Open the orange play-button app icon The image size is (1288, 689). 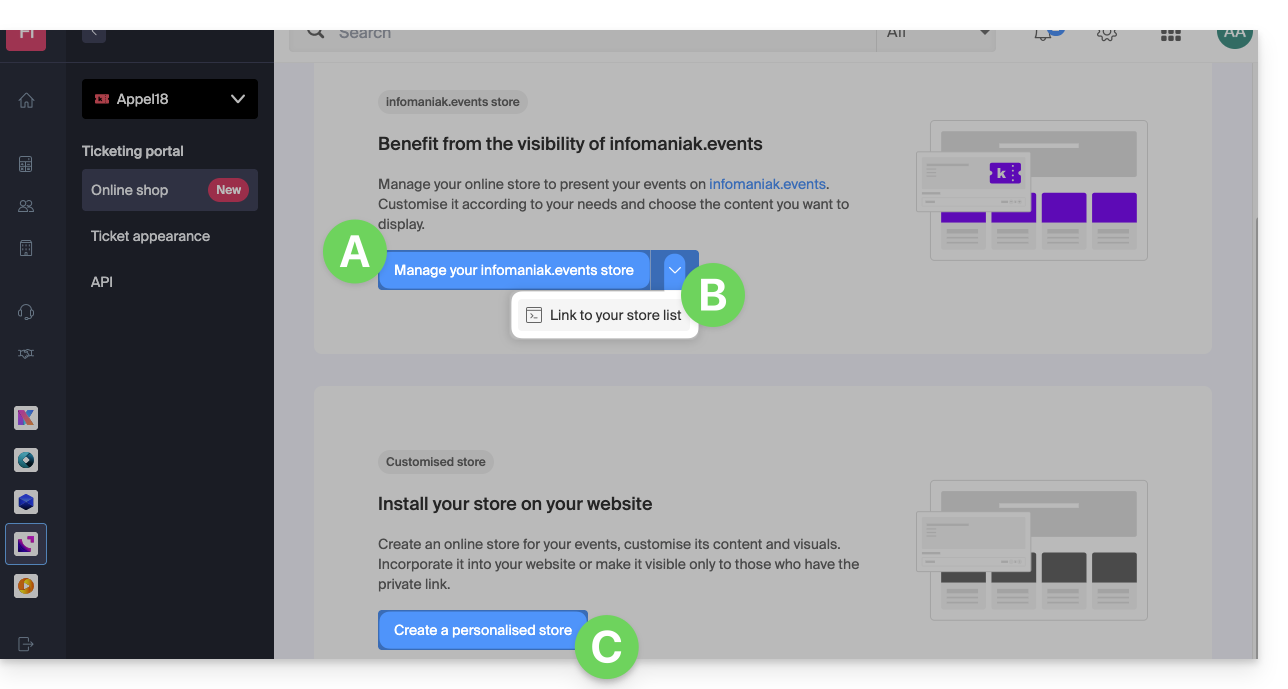tap(26, 586)
